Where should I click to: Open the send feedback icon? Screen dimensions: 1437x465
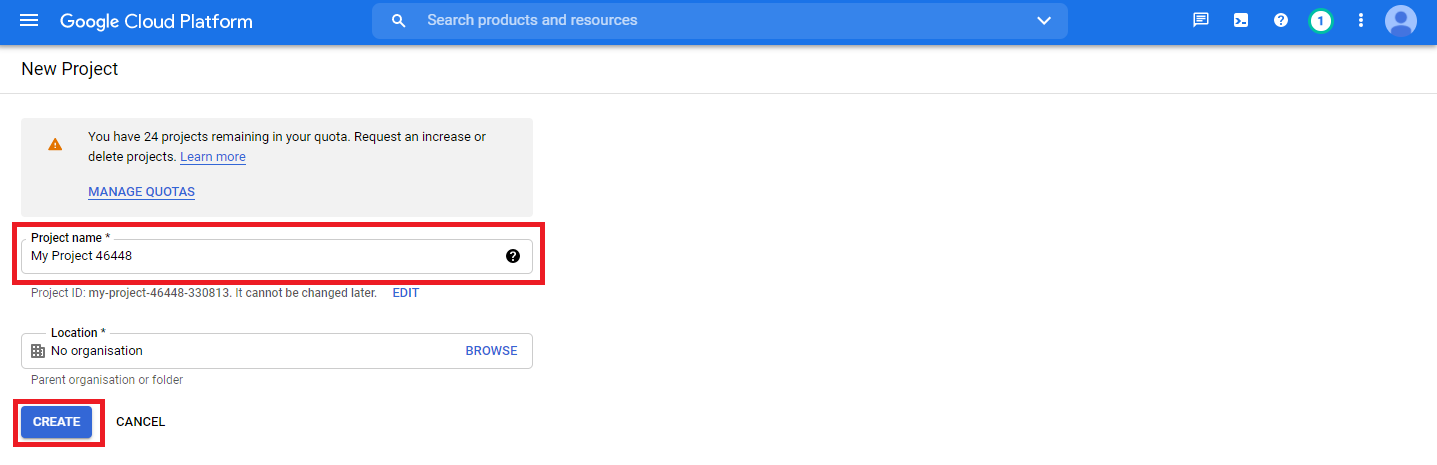[x=1201, y=20]
